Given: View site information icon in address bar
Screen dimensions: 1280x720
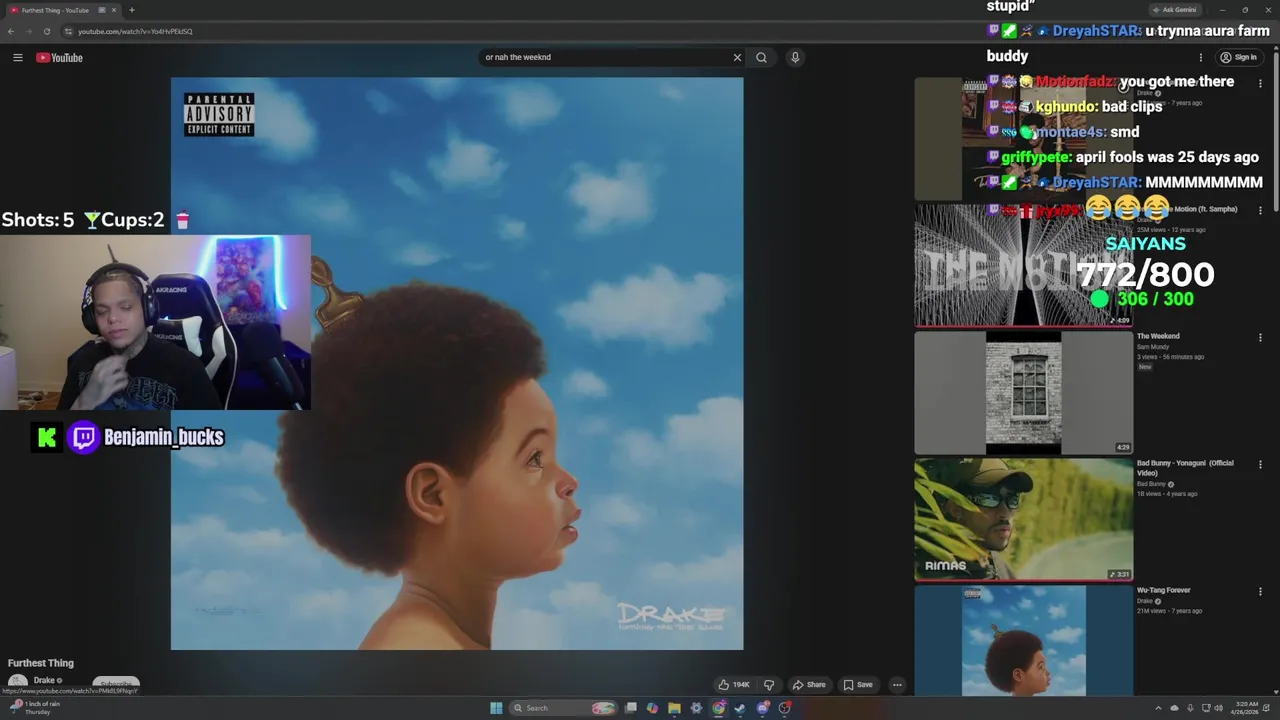Looking at the screenshot, I should click(68, 31).
